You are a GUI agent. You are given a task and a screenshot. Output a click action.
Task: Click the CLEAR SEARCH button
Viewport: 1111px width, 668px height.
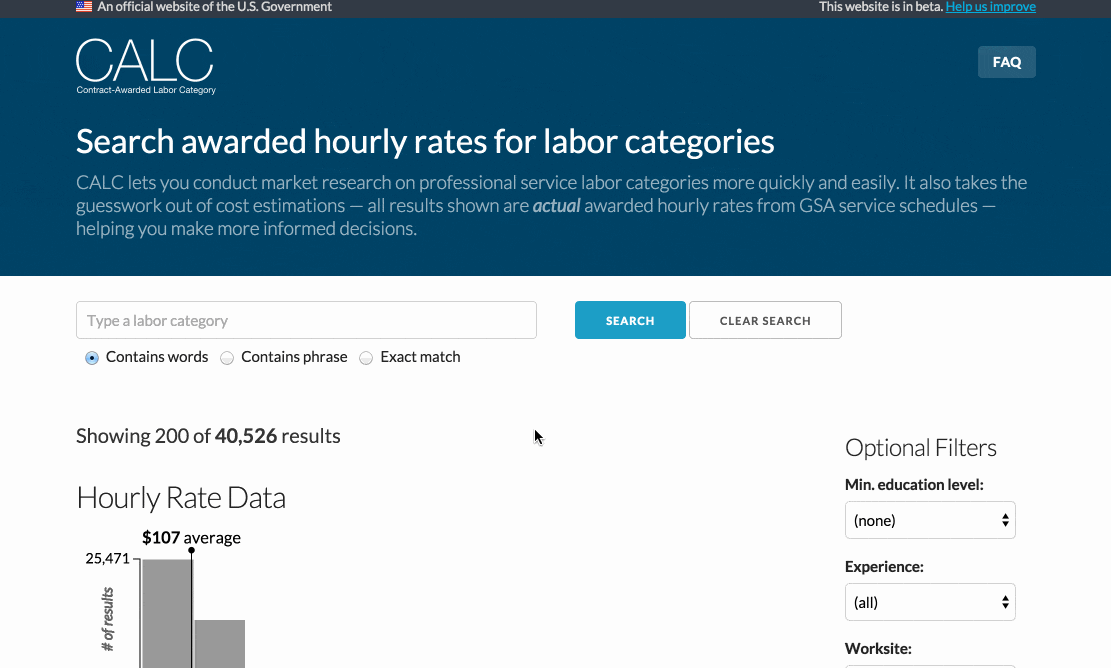point(765,321)
